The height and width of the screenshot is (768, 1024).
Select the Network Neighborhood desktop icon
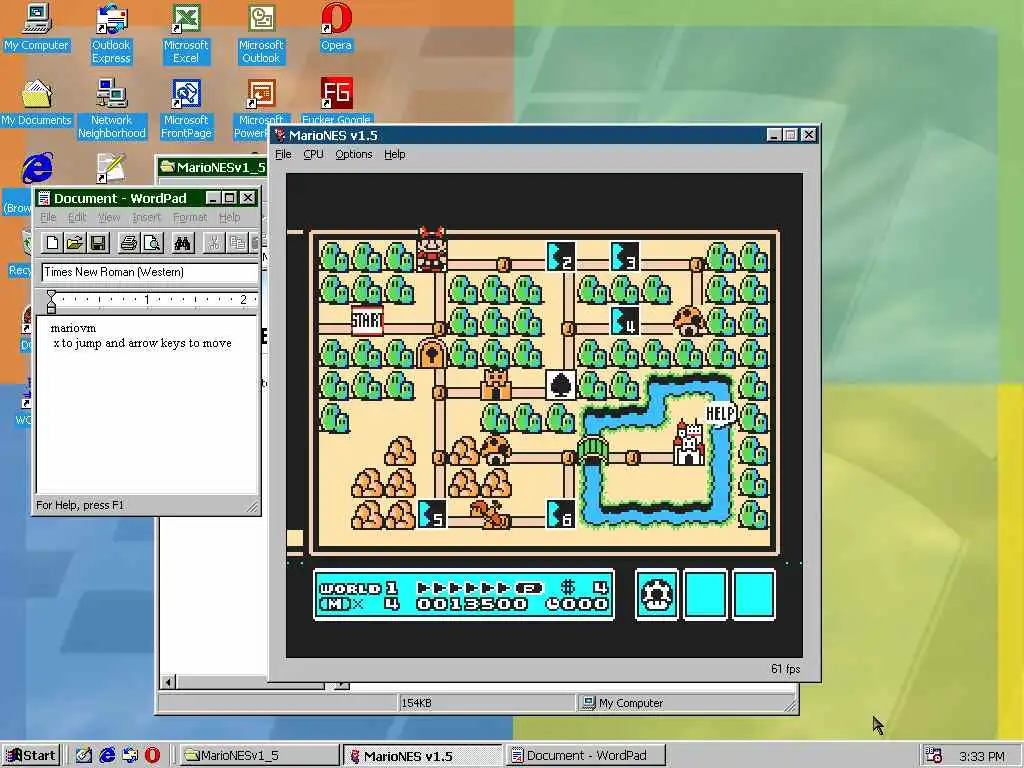(x=111, y=109)
